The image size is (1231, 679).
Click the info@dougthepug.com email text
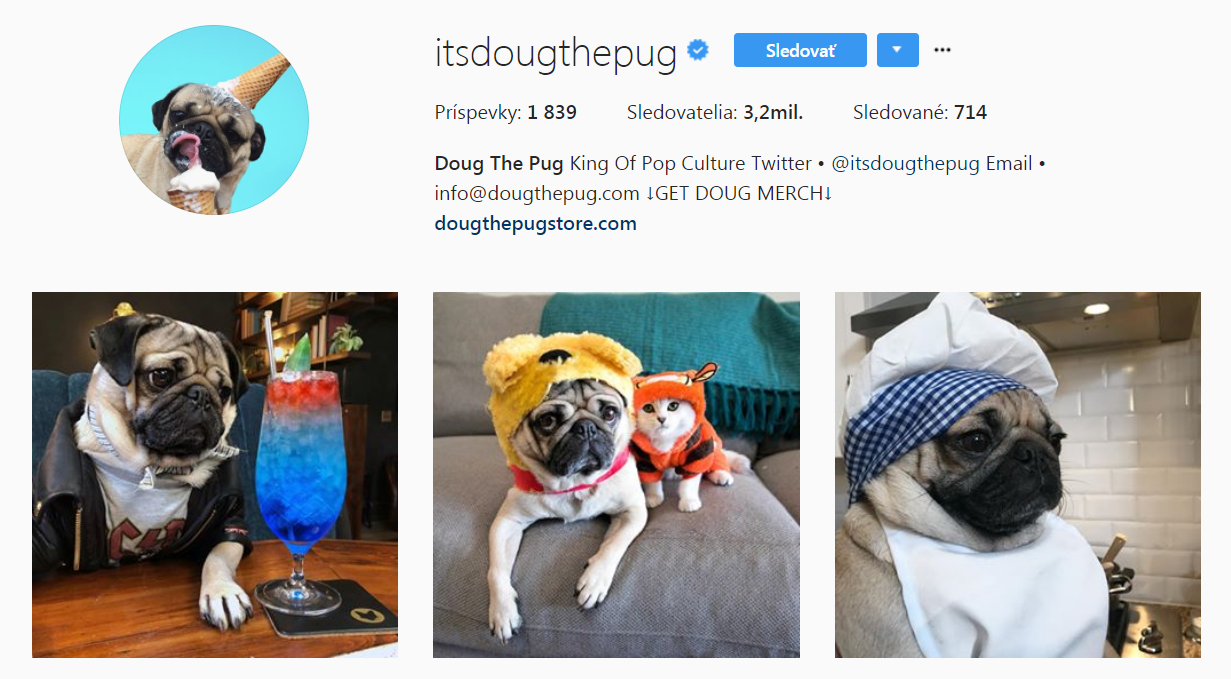pos(537,193)
